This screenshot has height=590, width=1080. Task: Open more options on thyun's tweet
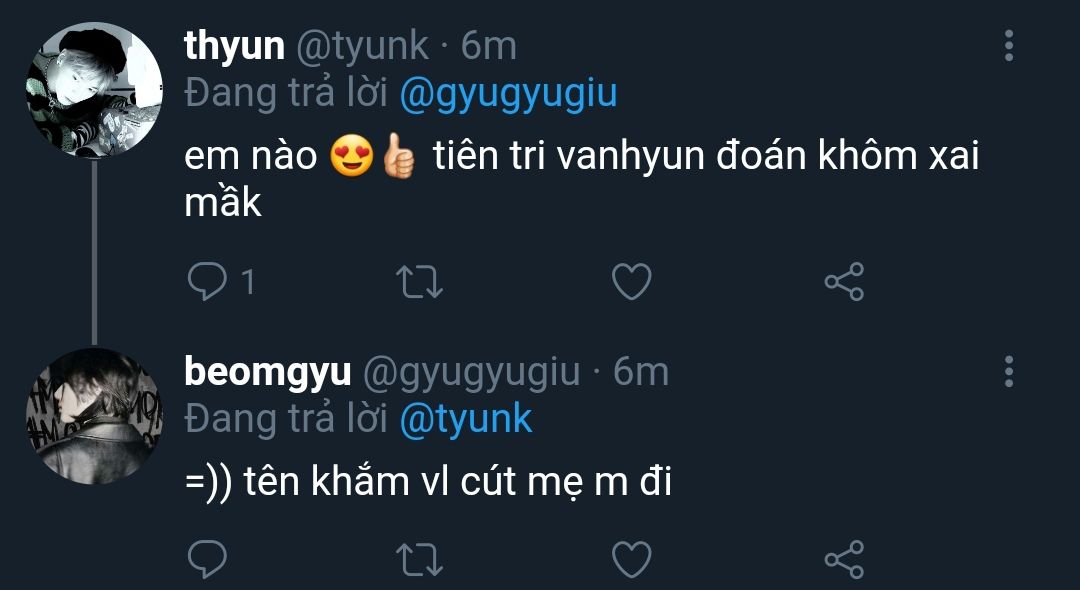(1008, 46)
